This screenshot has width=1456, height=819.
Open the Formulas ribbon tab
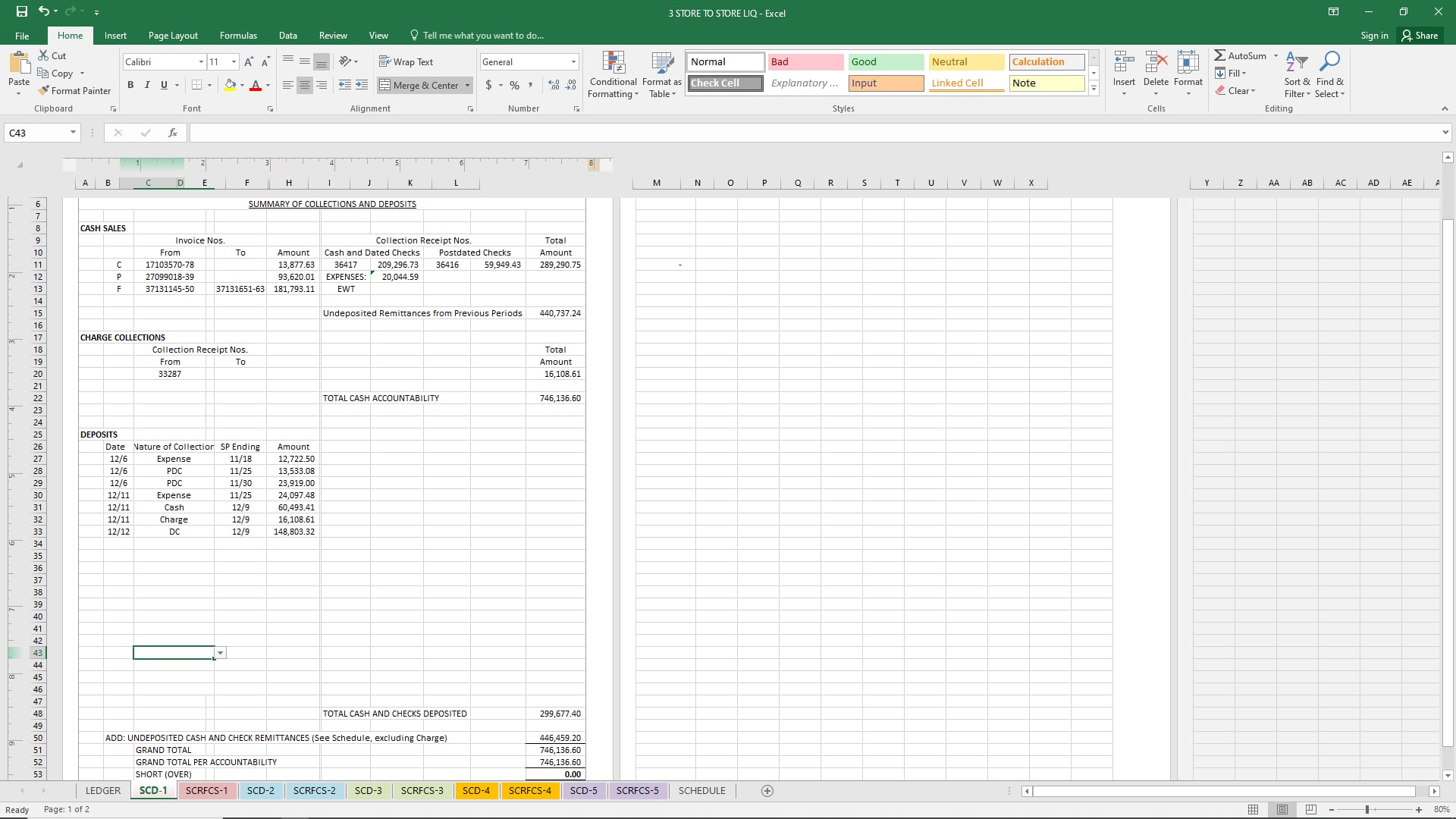[238, 36]
